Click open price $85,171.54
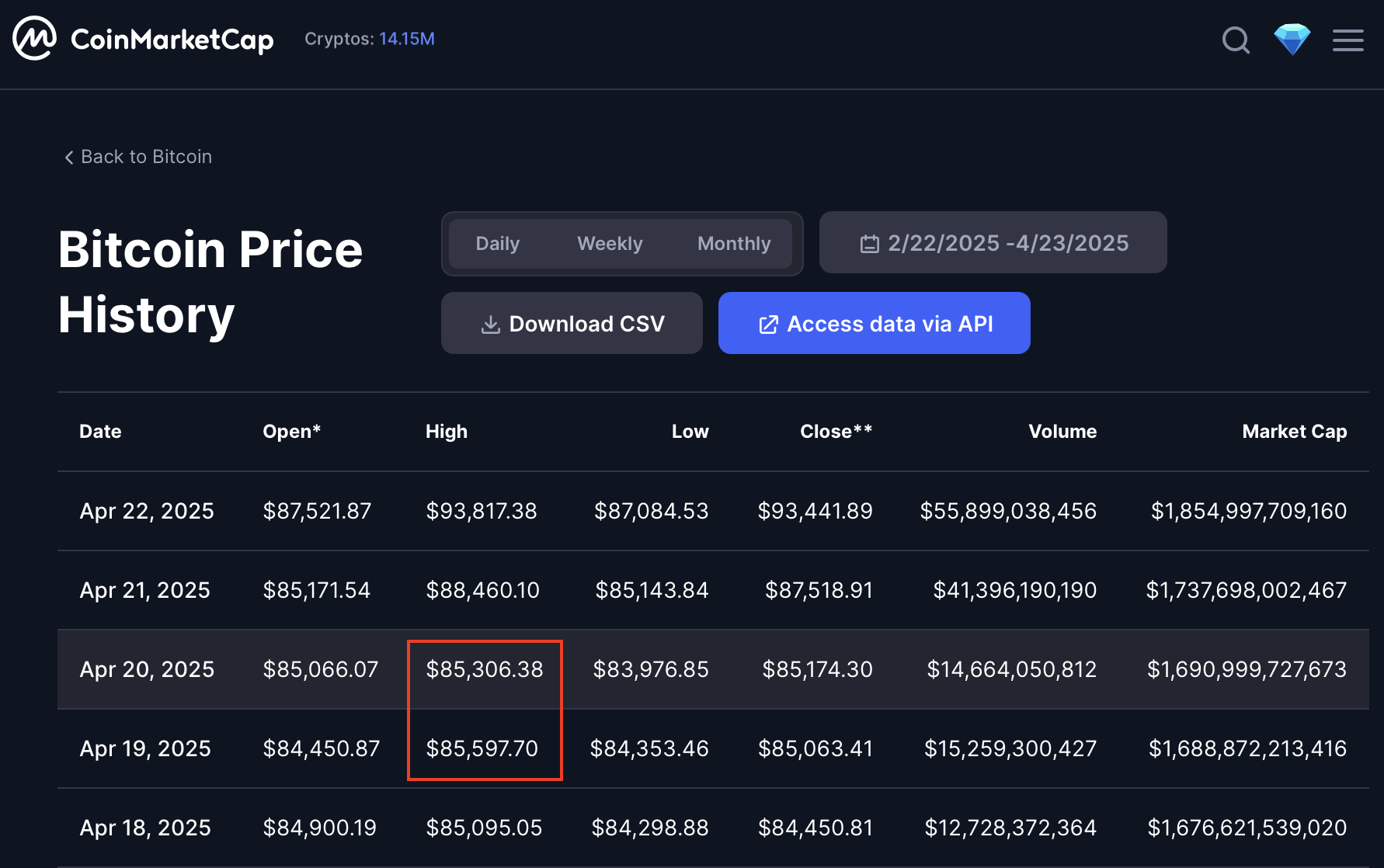The width and height of the screenshot is (1384, 868). tap(317, 590)
